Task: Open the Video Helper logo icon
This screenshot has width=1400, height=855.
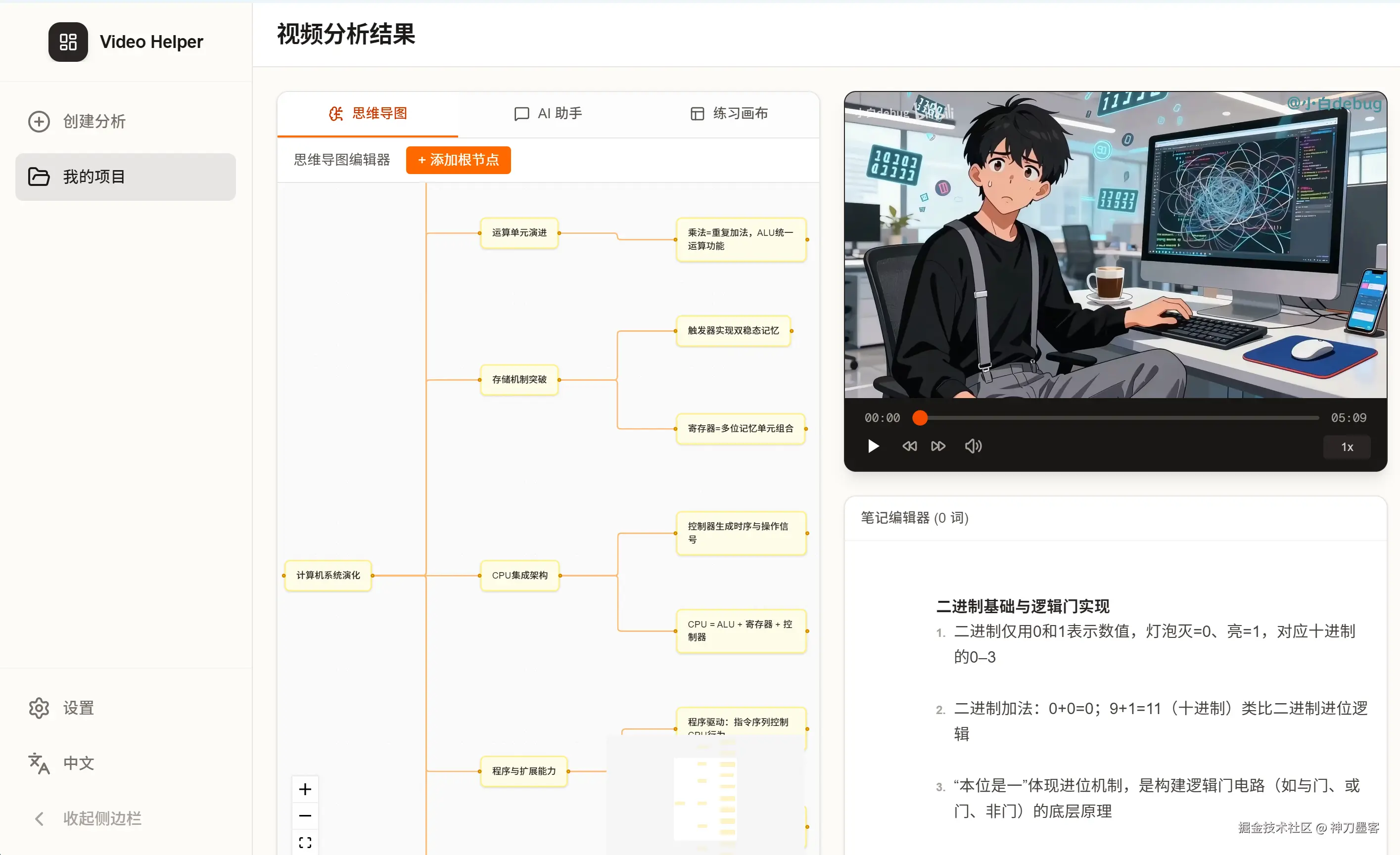Action: point(68,42)
